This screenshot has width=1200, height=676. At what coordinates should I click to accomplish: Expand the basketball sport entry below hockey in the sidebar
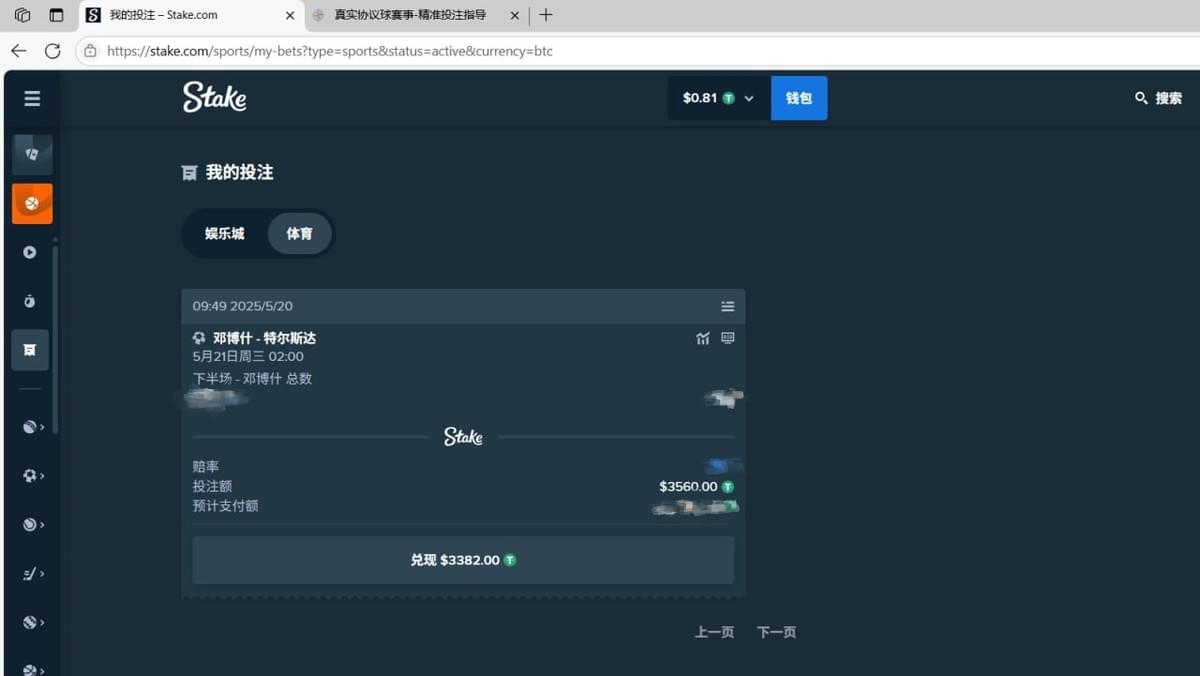click(x=33, y=622)
